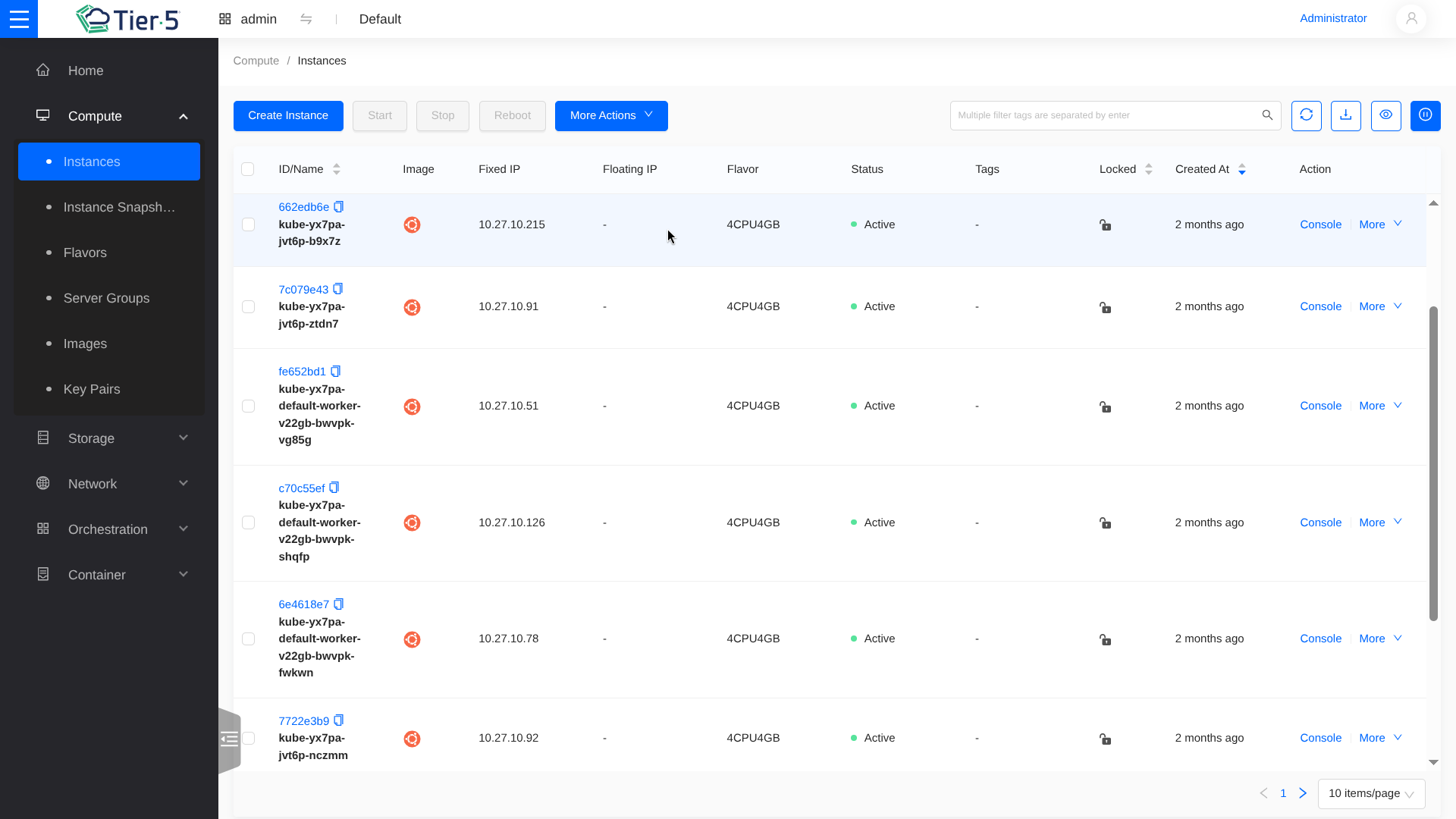Select checkbox for instance fe652bd1
This screenshot has width=1456, height=819.
248,406
